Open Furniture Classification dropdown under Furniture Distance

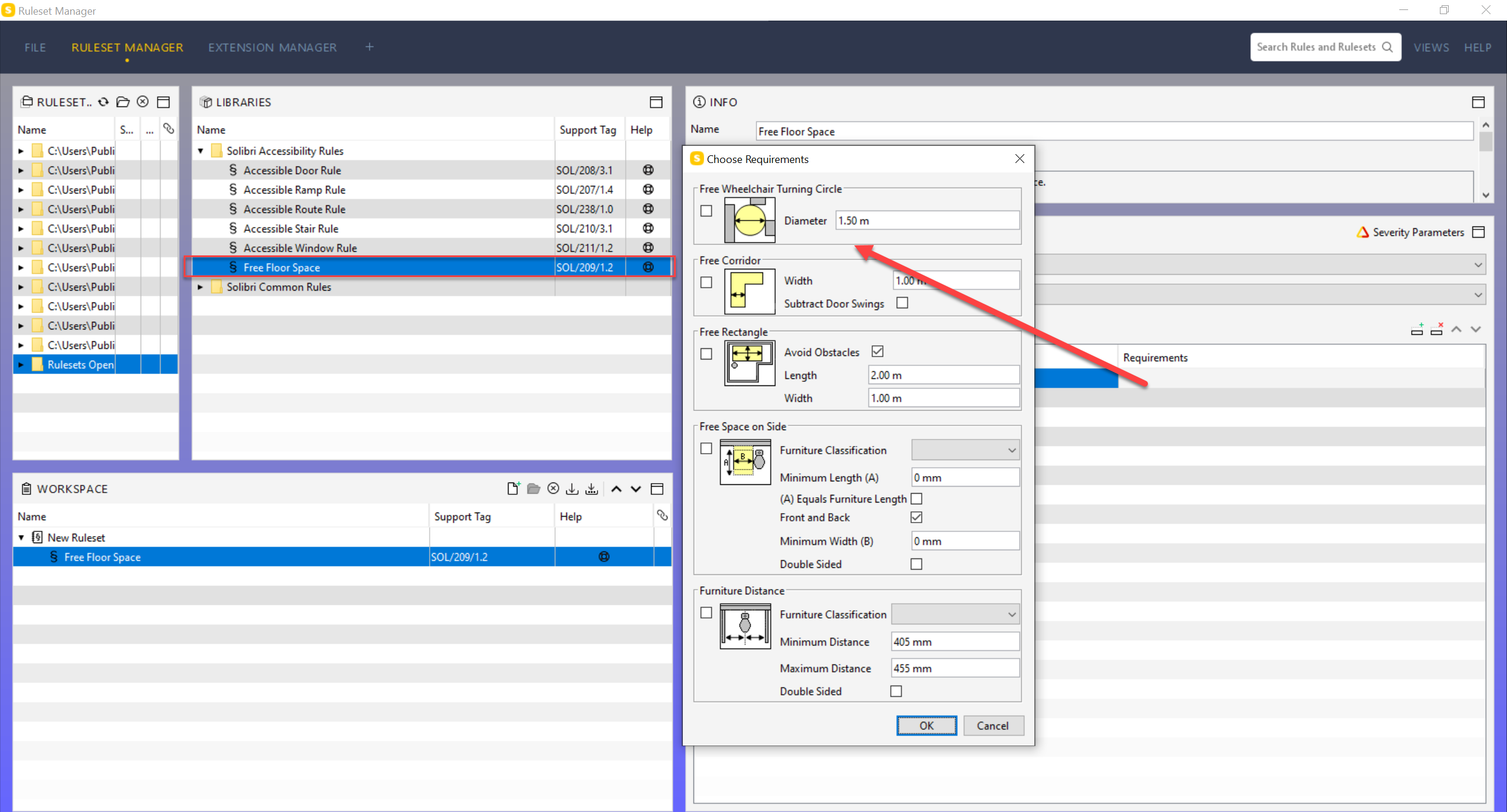coord(955,614)
